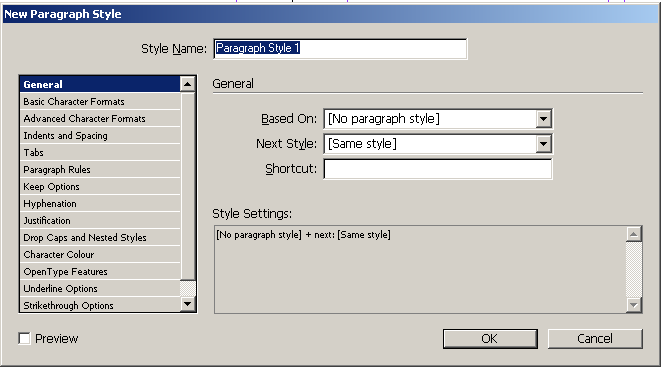This screenshot has width=661, height=367.
Task: Select the General category
Action: click(100, 84)
